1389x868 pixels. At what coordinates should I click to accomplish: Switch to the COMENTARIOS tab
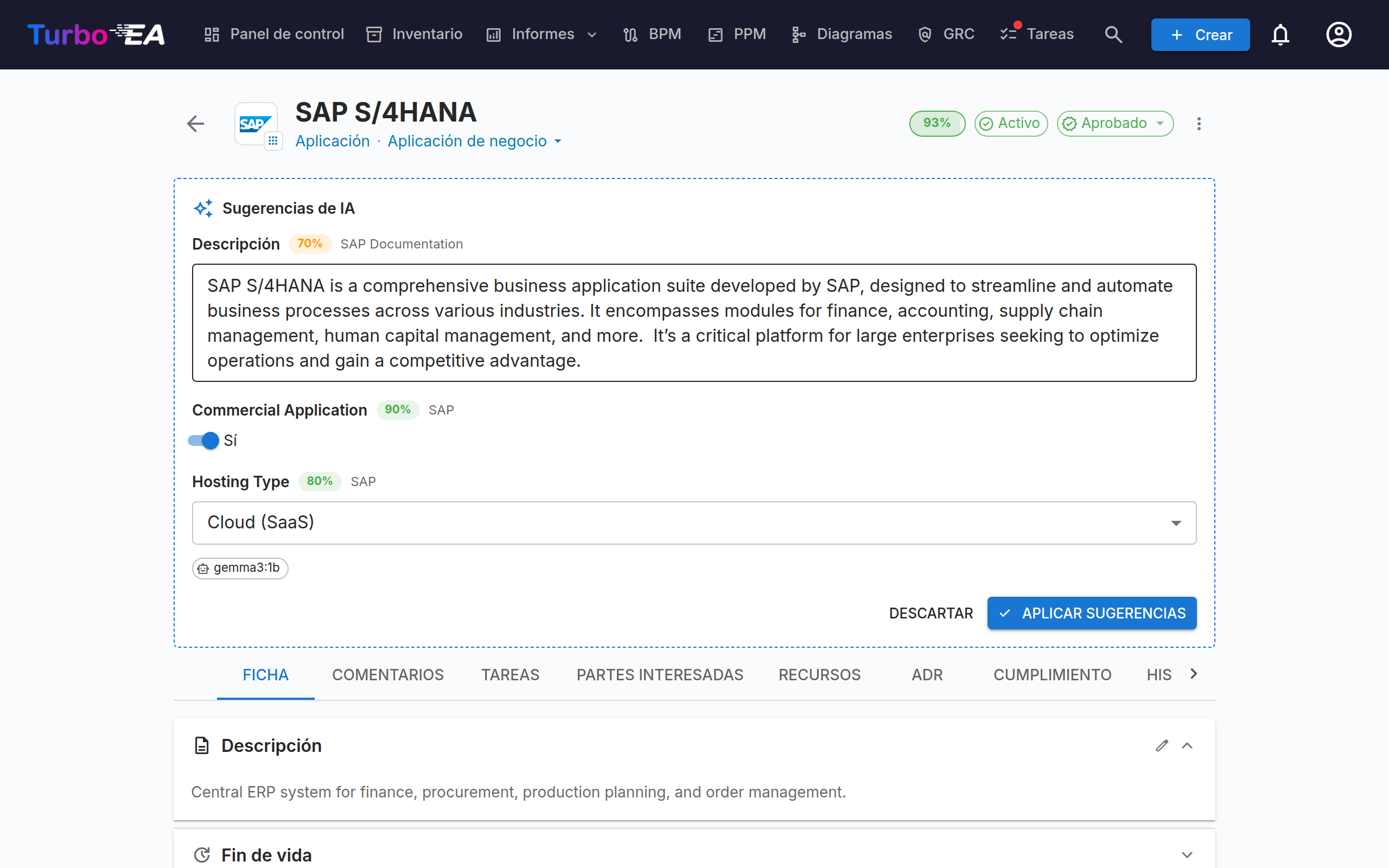tap(388, 674)
